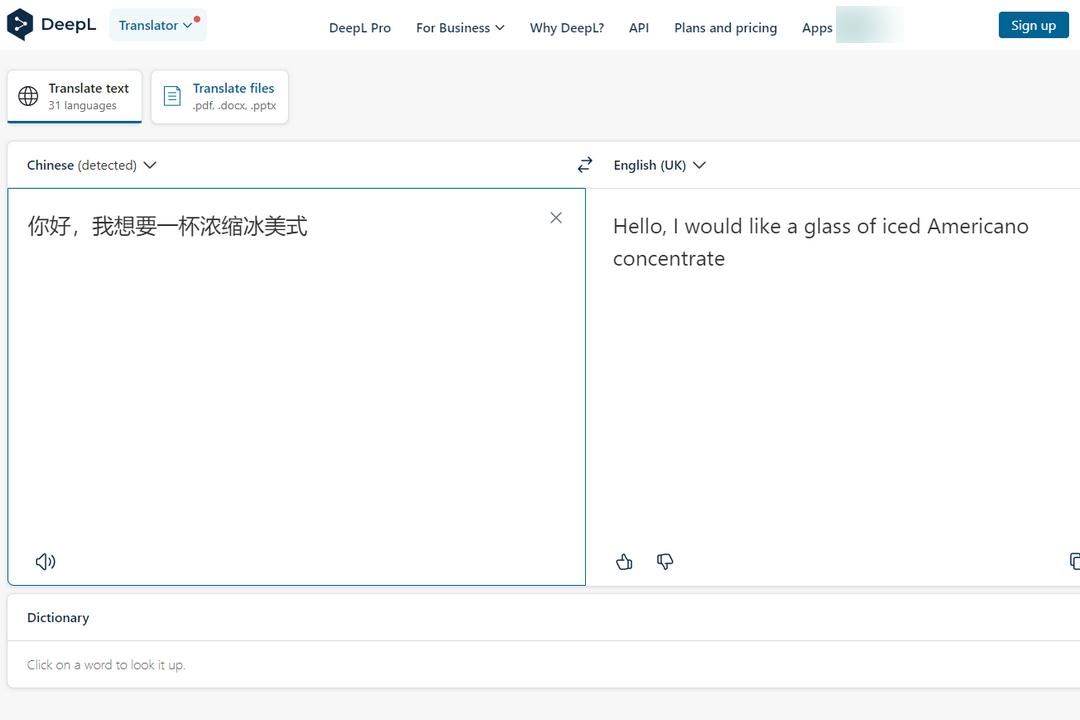Open the English (UK) target language dropdown
1080x720 pixels.
point(659,165)
